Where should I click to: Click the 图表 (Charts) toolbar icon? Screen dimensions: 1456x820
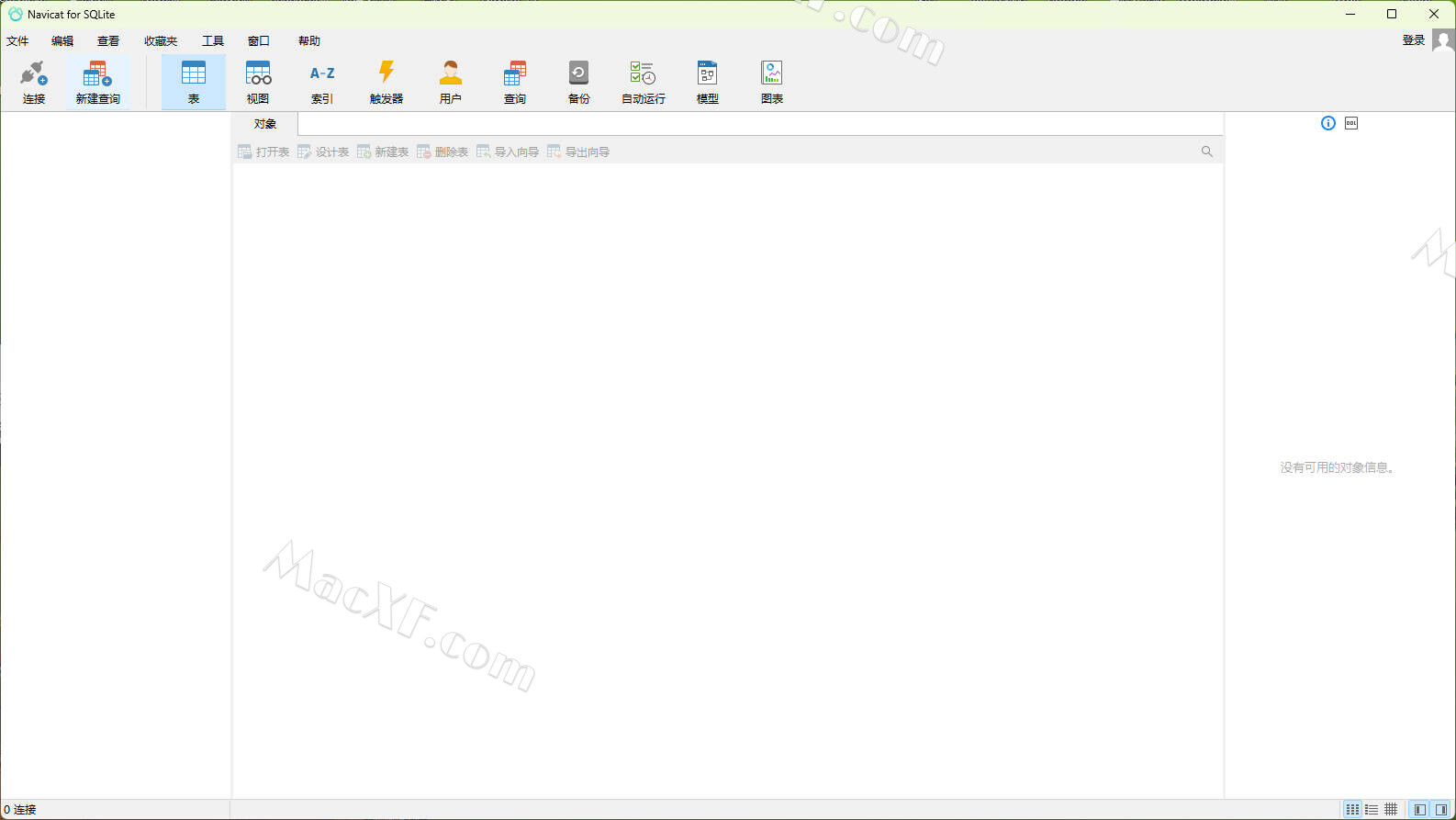(x=771, y=82)
